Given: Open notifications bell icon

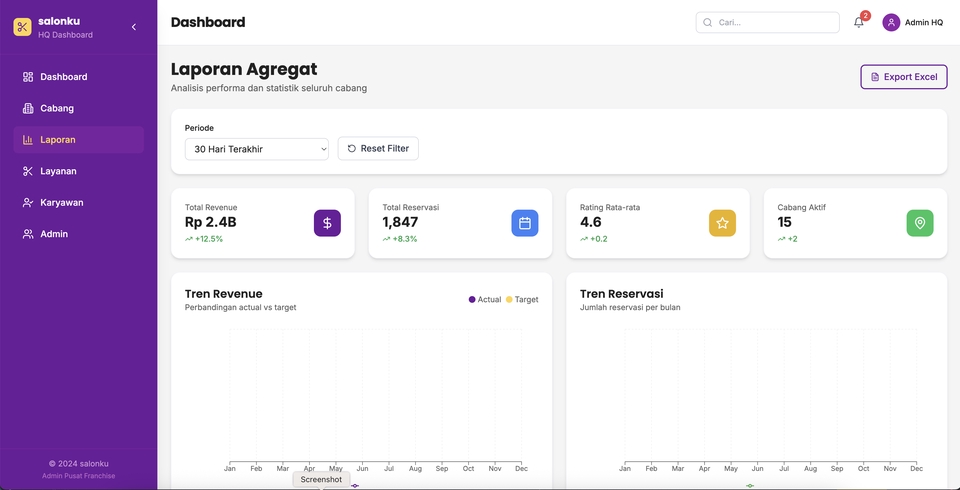Looking at the screenshot, I should pos(858,22).
